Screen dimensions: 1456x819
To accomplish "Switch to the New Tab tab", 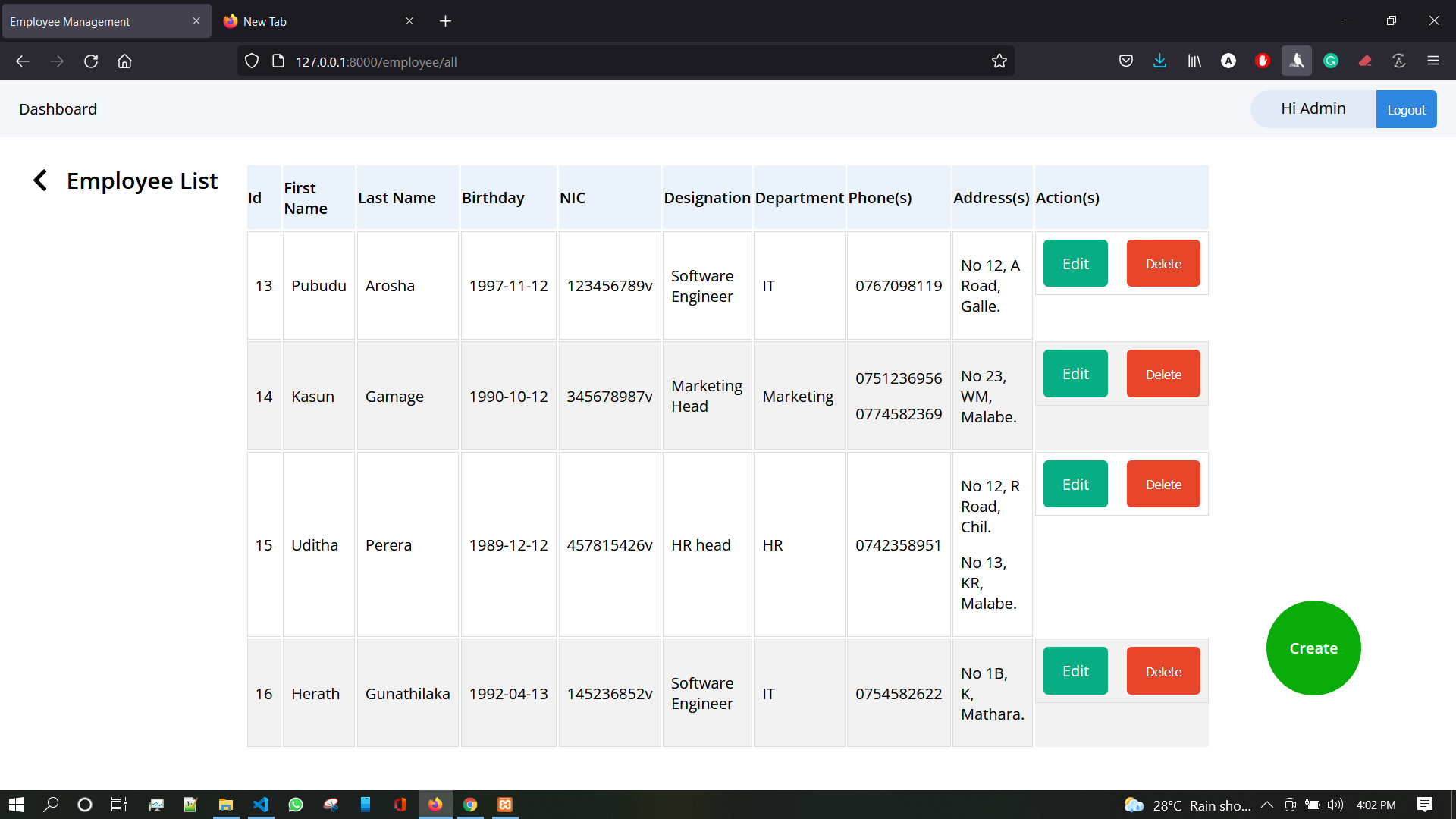I will (x=303, y=21).
